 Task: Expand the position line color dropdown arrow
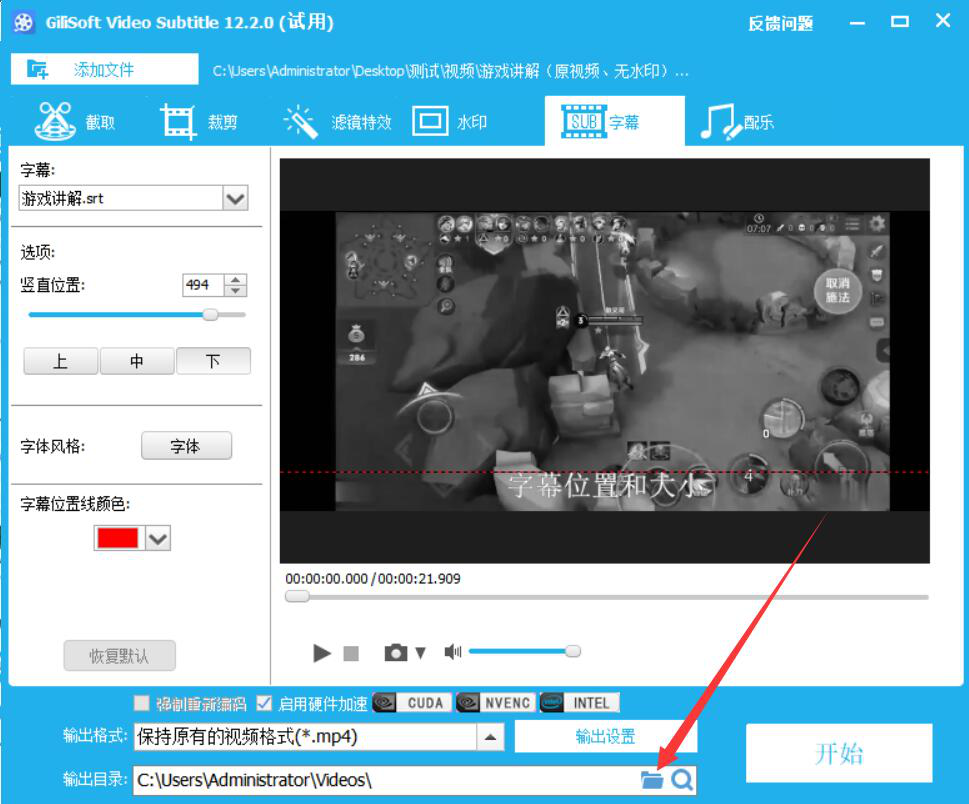pyautogui.click(x=158, y=538)
